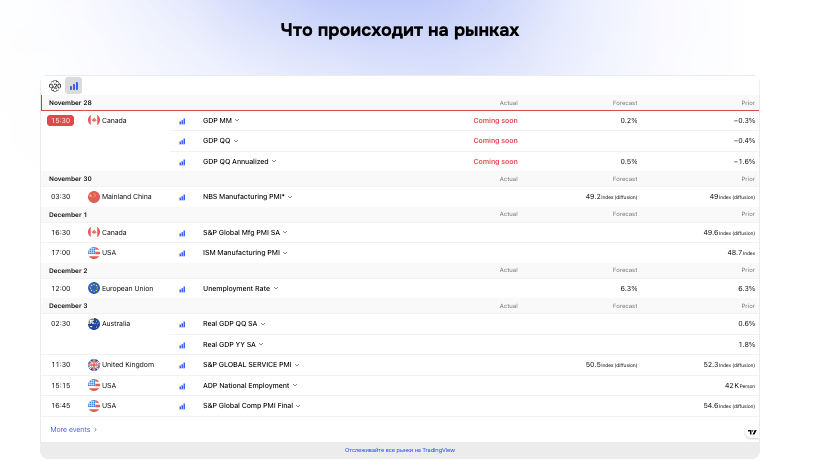Click importance icon beside S&P Global Mfg PMI SA
This screenshot has width=814, height=476.
click(x=182, y=233)
